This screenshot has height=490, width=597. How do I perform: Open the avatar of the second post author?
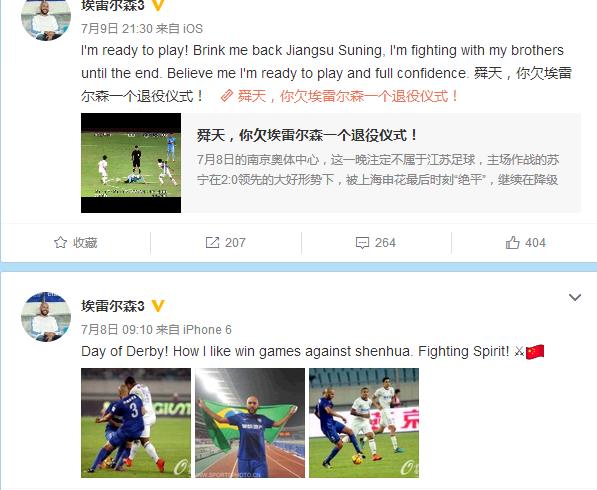(46, 317)
